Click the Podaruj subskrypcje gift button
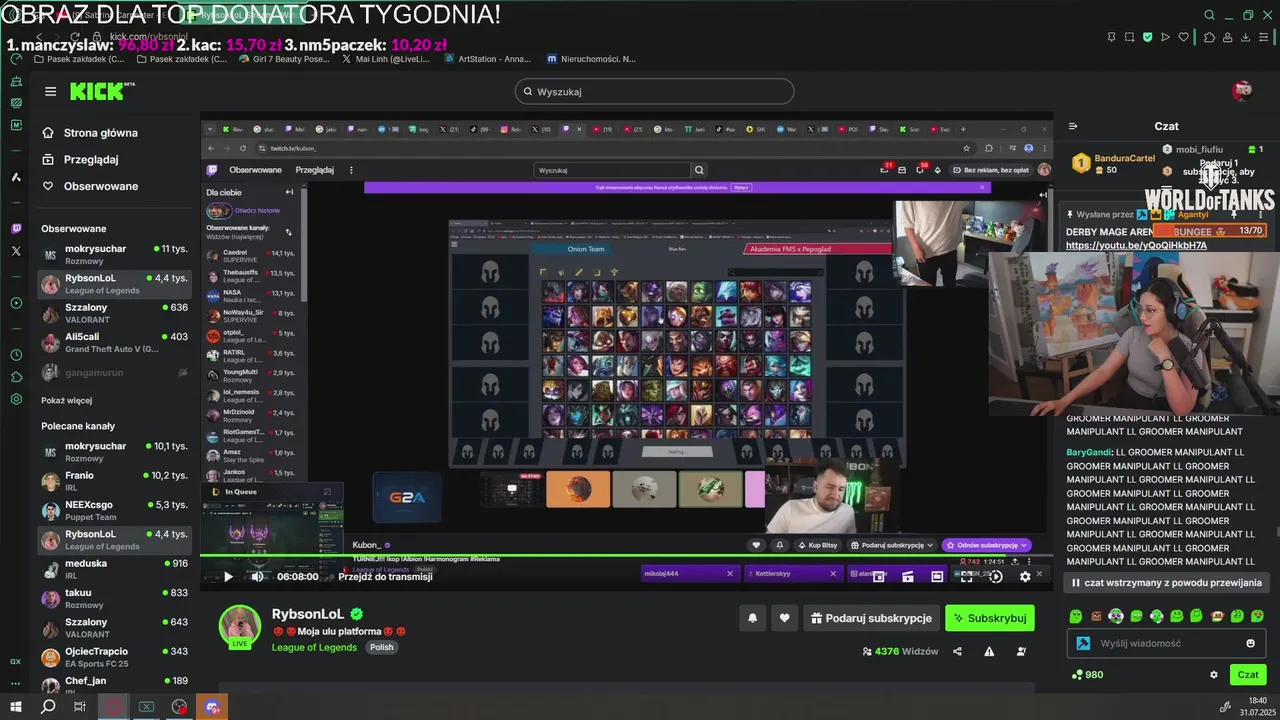 pyautogui.click(x=871, y=618)
